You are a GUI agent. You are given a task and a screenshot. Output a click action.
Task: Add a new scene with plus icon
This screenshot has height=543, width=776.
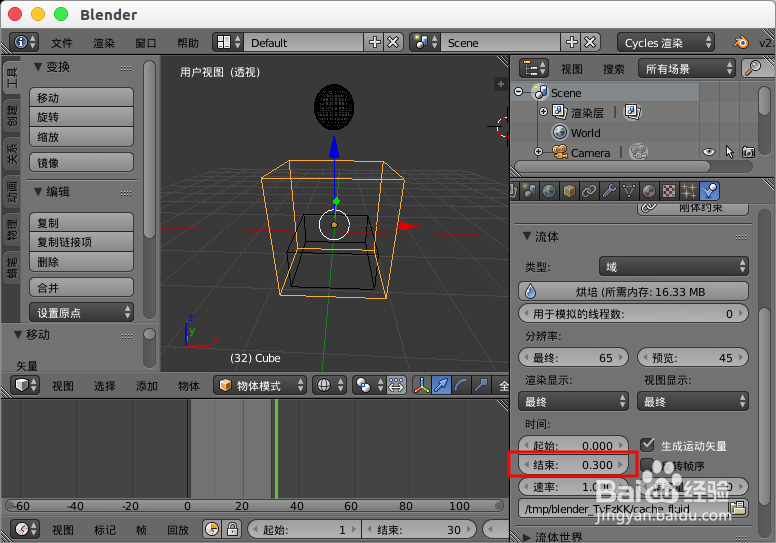pos(572,43)
